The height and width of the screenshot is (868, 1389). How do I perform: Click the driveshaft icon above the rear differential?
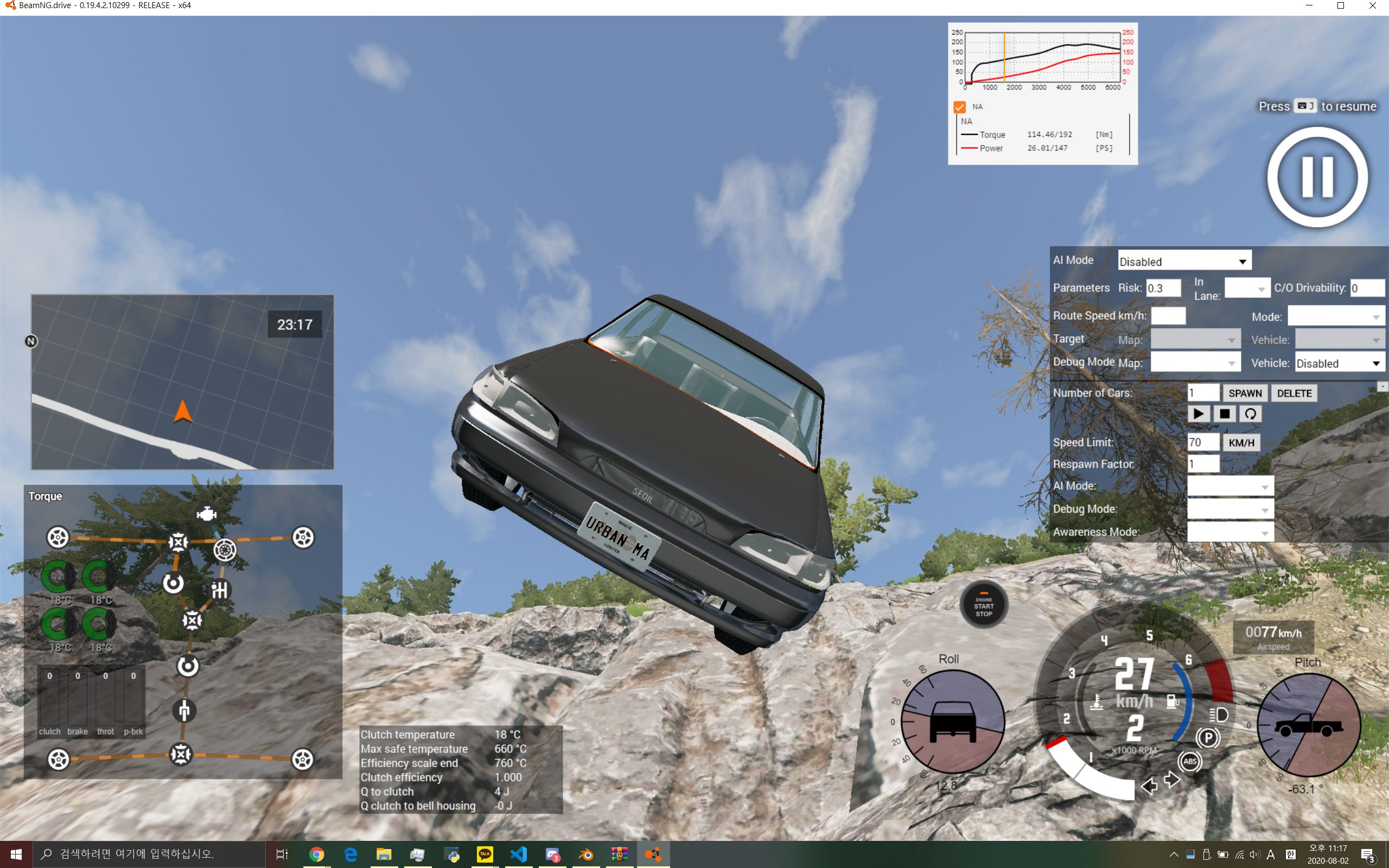point(184,711)
